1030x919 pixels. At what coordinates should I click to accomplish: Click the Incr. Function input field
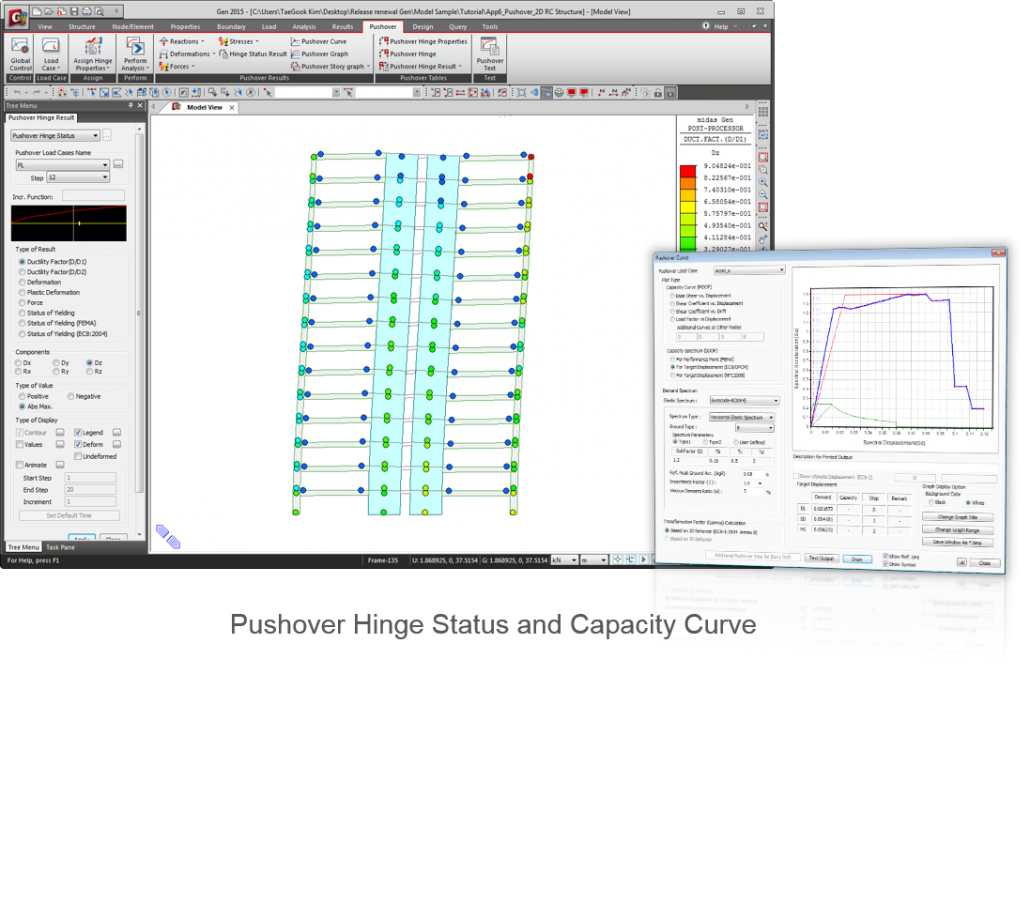93,196
